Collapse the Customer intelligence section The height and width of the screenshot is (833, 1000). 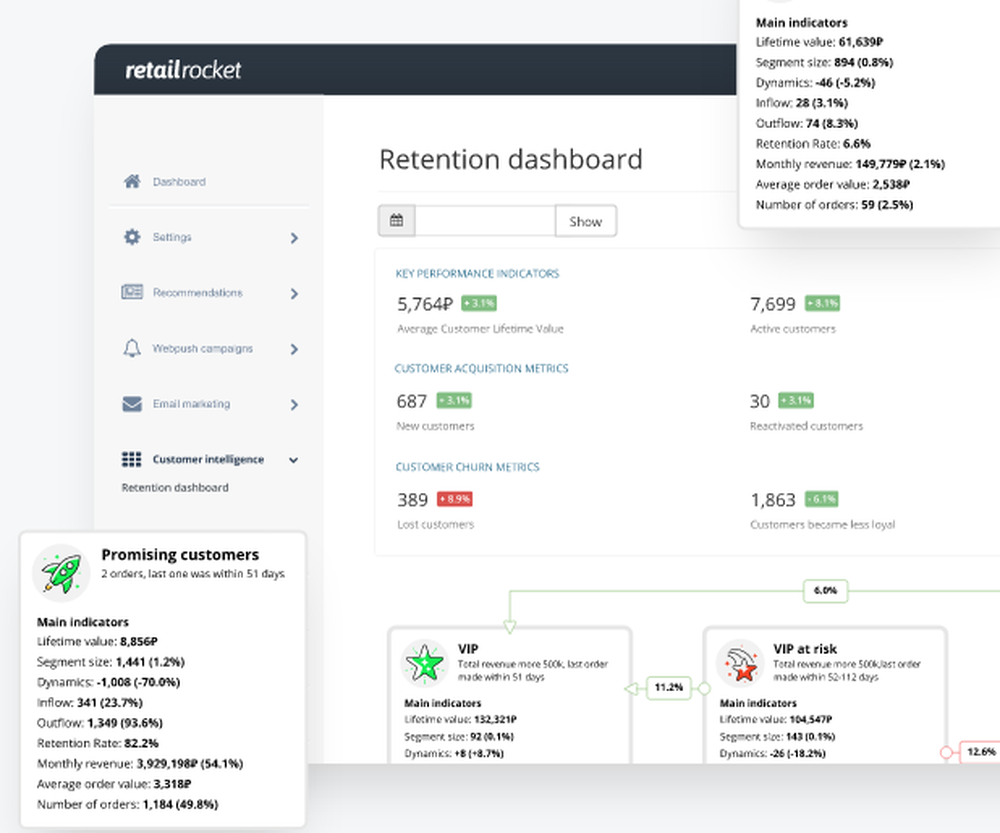[294, 460]
